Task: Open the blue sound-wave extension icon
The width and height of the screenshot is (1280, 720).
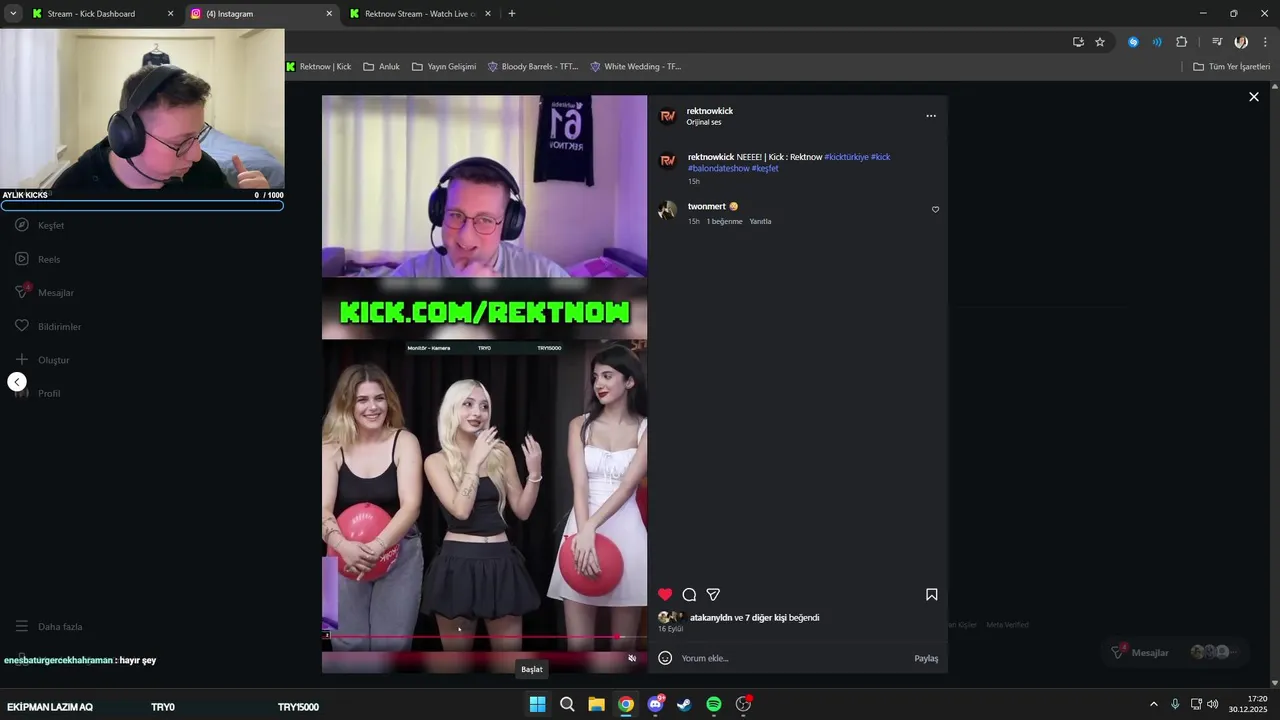Action: click(1157, 42)
